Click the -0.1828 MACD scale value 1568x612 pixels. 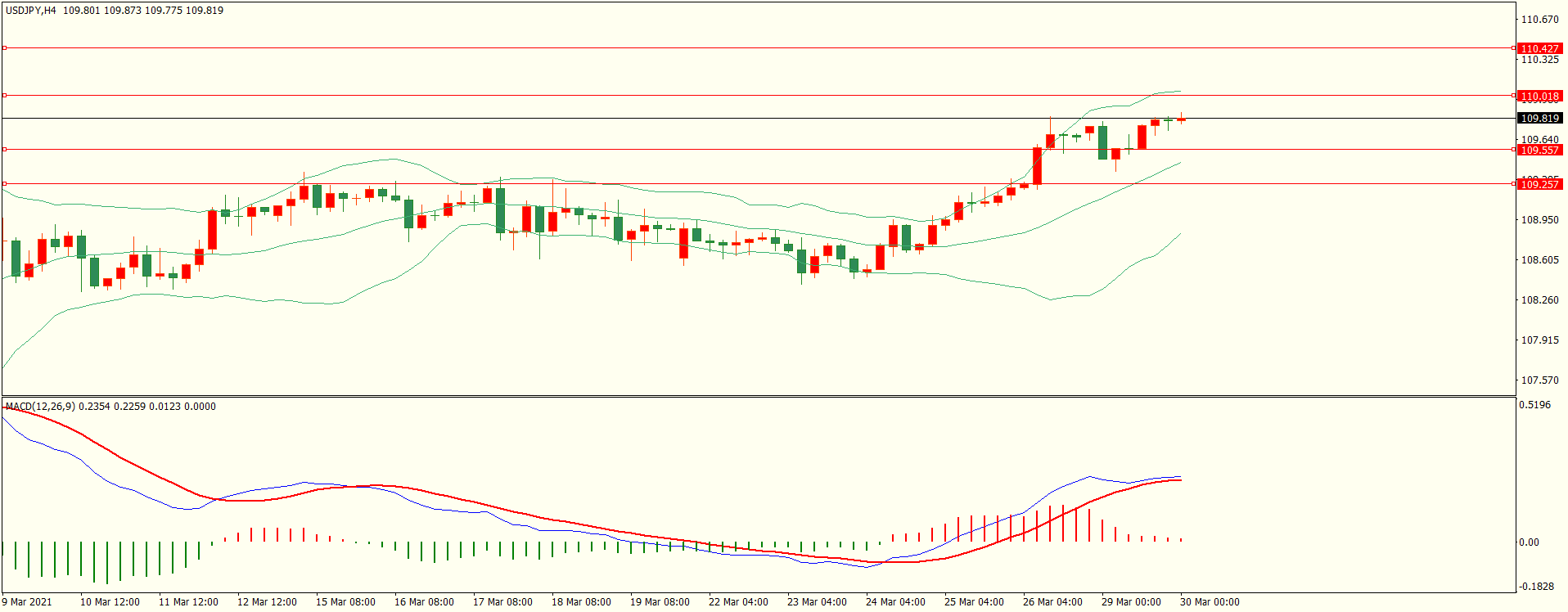[1536, 587]
